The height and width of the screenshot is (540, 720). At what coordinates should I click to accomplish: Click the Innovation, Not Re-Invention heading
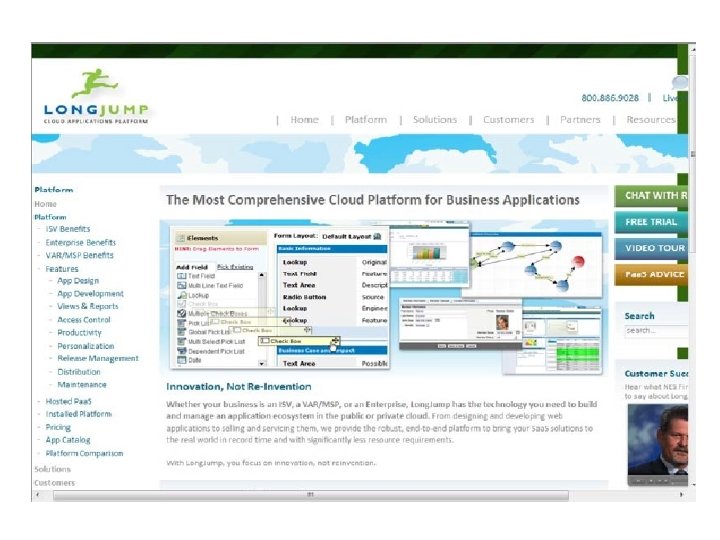pos(239,387)
